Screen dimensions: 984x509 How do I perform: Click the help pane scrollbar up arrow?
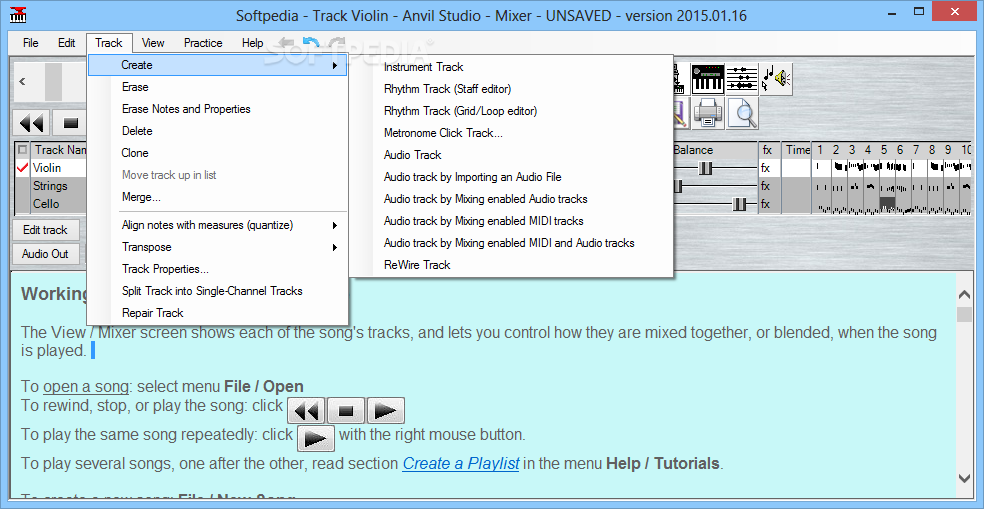click(x=964, y=294)
